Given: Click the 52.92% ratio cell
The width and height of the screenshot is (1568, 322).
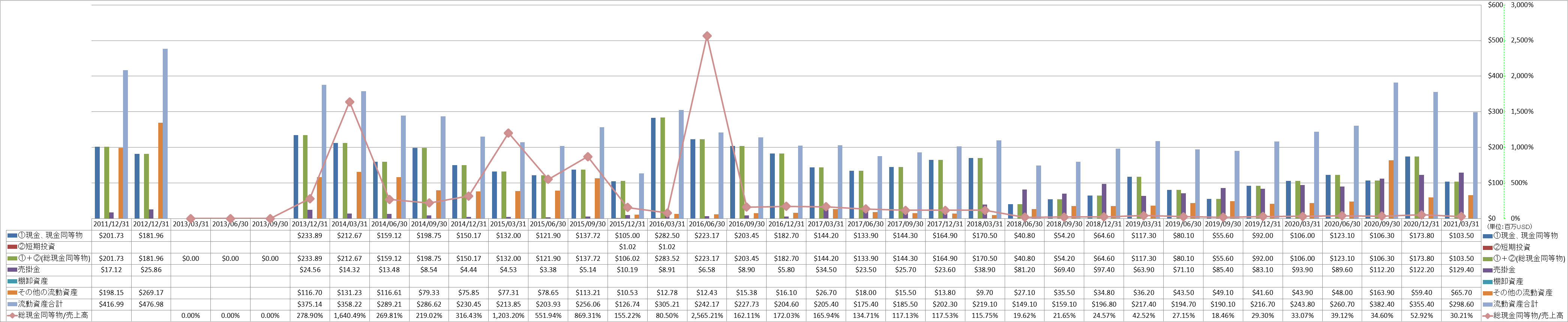Looking at the screenshot, I should point(1421,316).
